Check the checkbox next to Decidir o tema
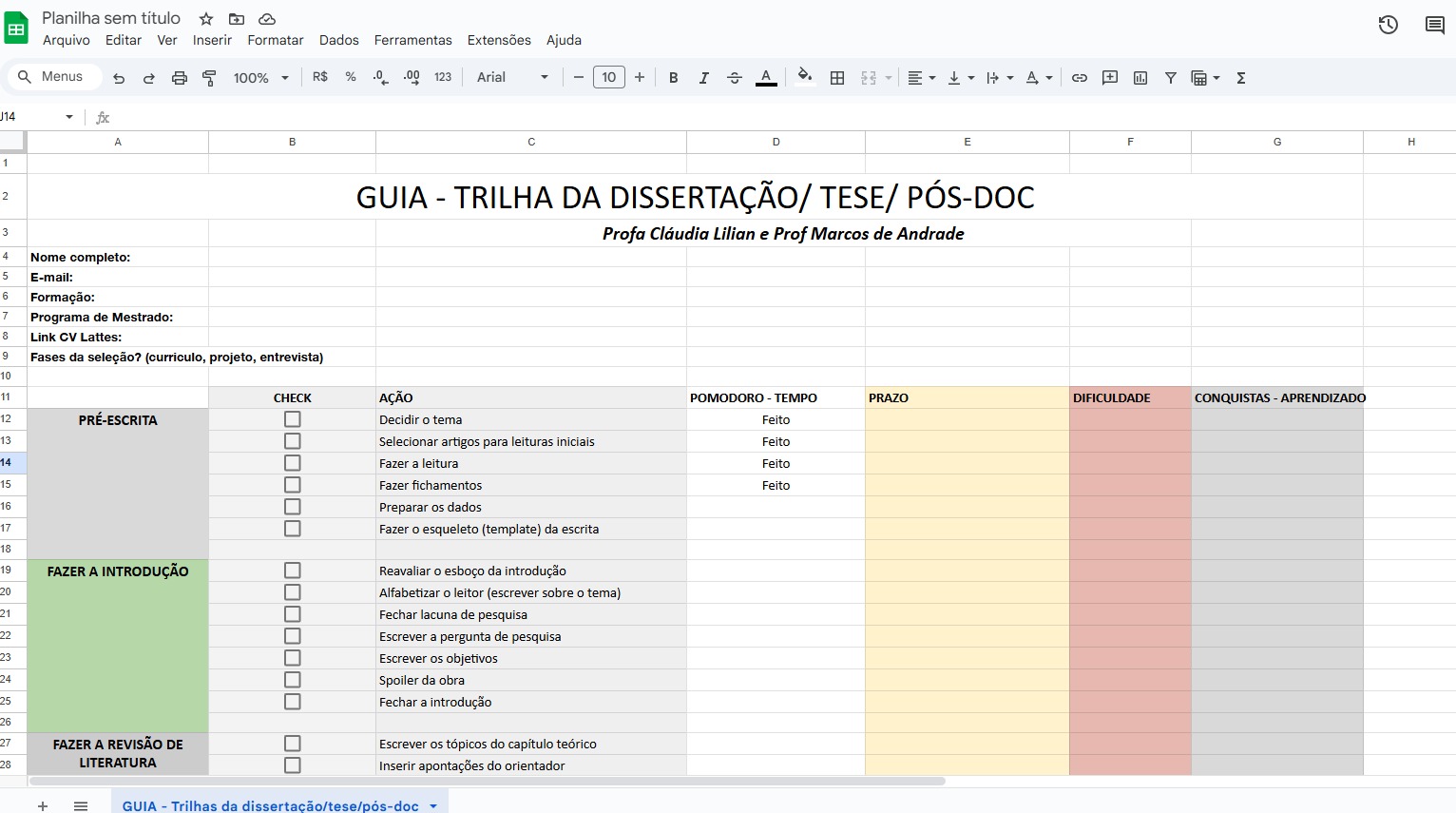Viewport: 1456px width, 813px height. point(292,418)
